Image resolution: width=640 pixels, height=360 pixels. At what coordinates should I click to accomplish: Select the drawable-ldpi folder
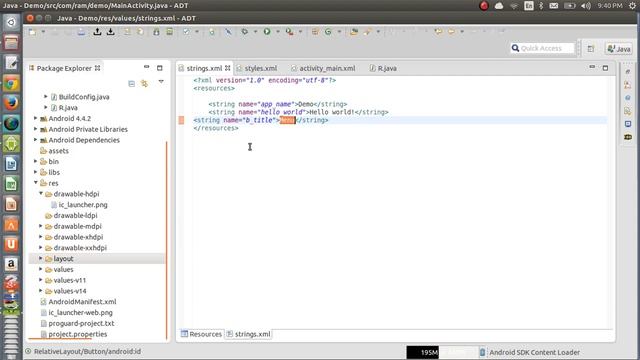76,215
